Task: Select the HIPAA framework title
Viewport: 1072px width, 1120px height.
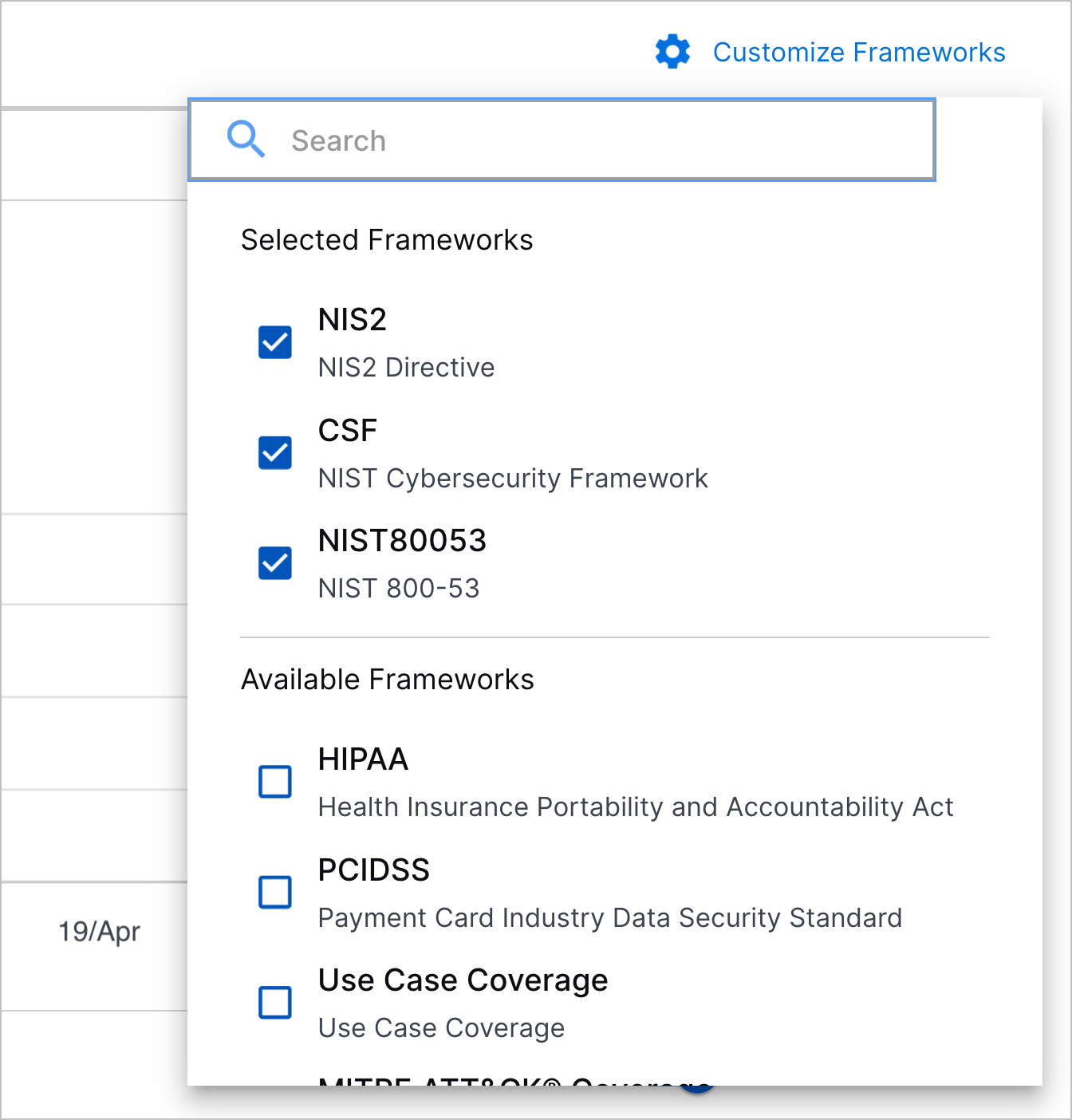Action: point(363,759)
